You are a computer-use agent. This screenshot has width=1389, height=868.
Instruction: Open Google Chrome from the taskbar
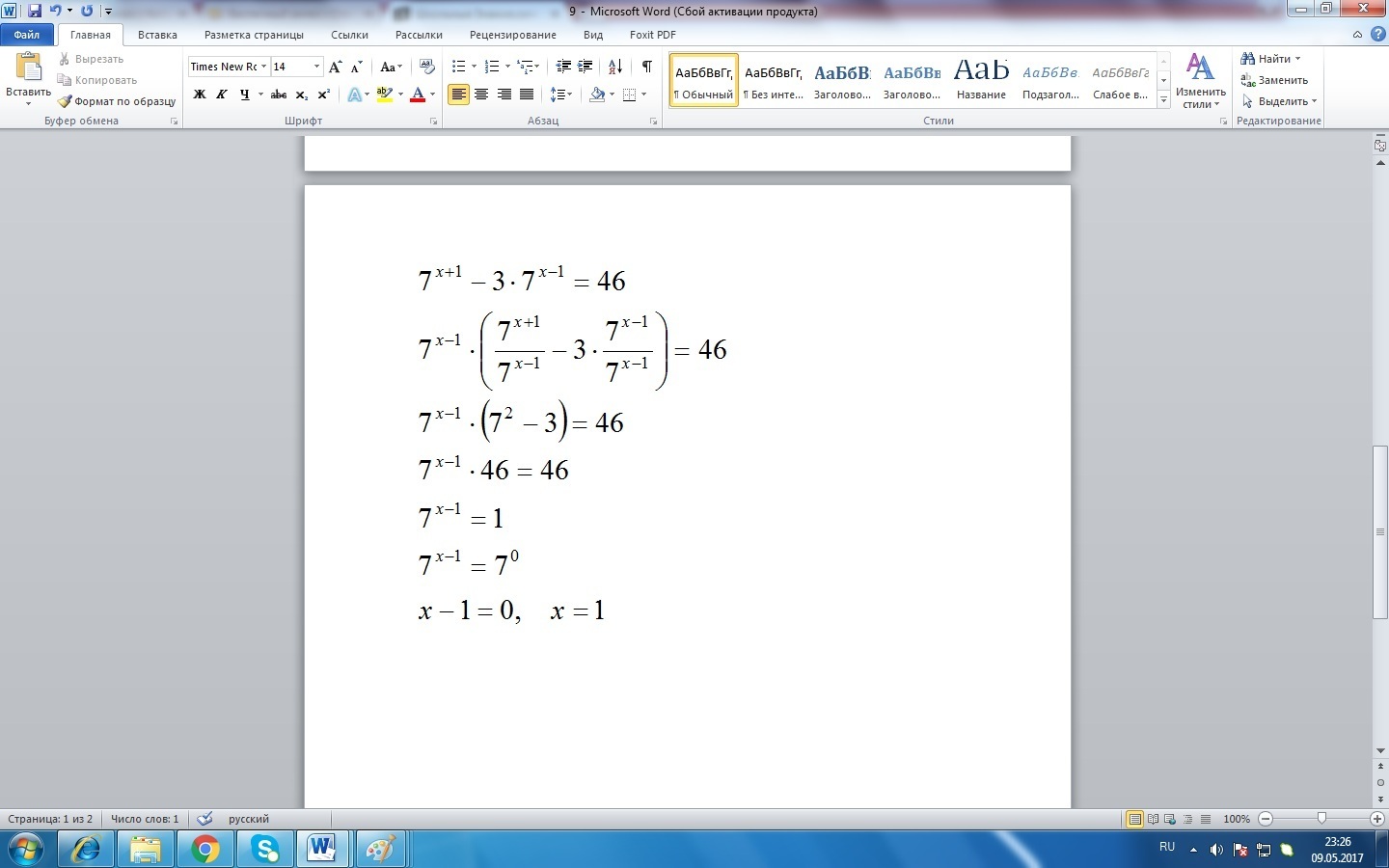click(204, 849)
